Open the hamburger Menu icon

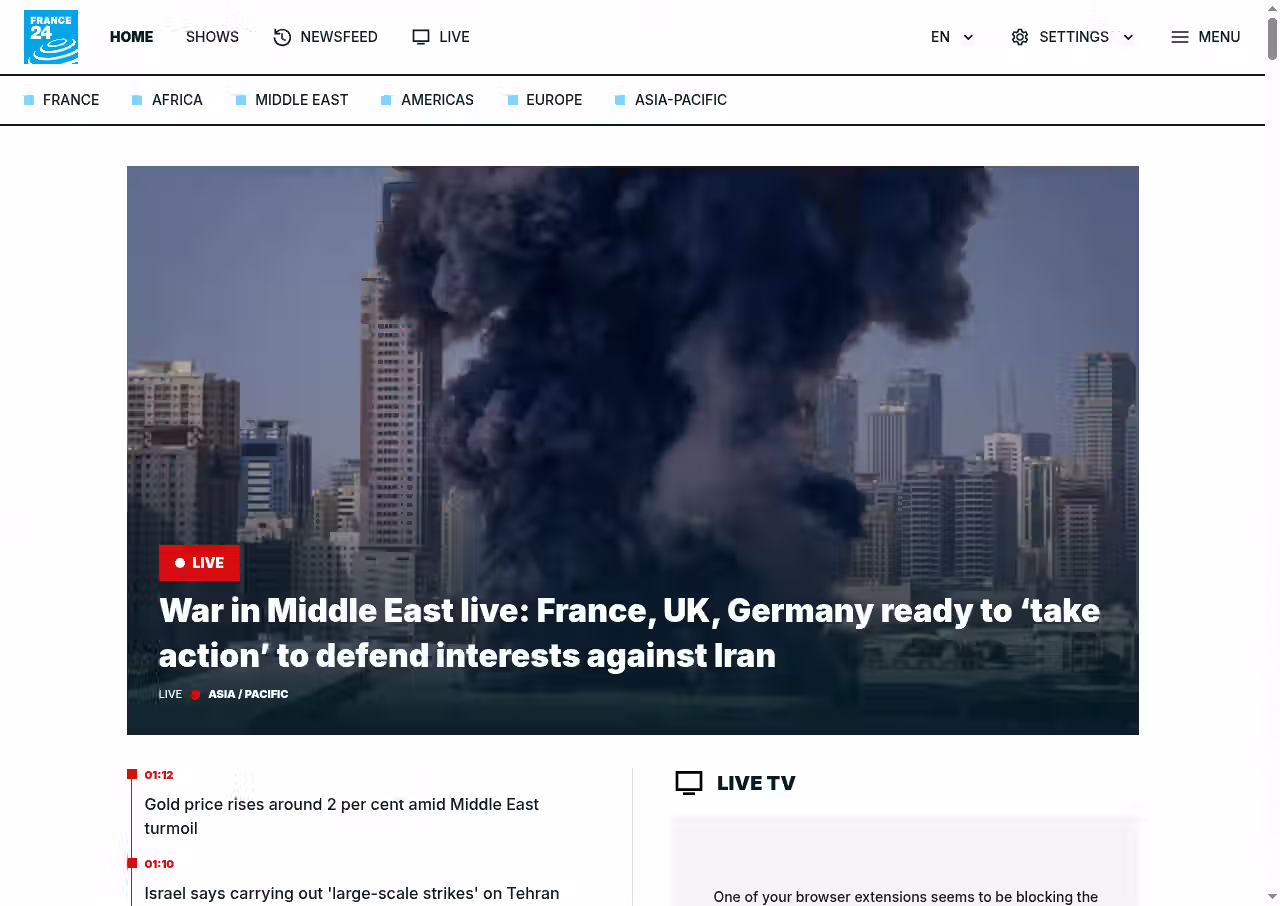coord(1180,37)
